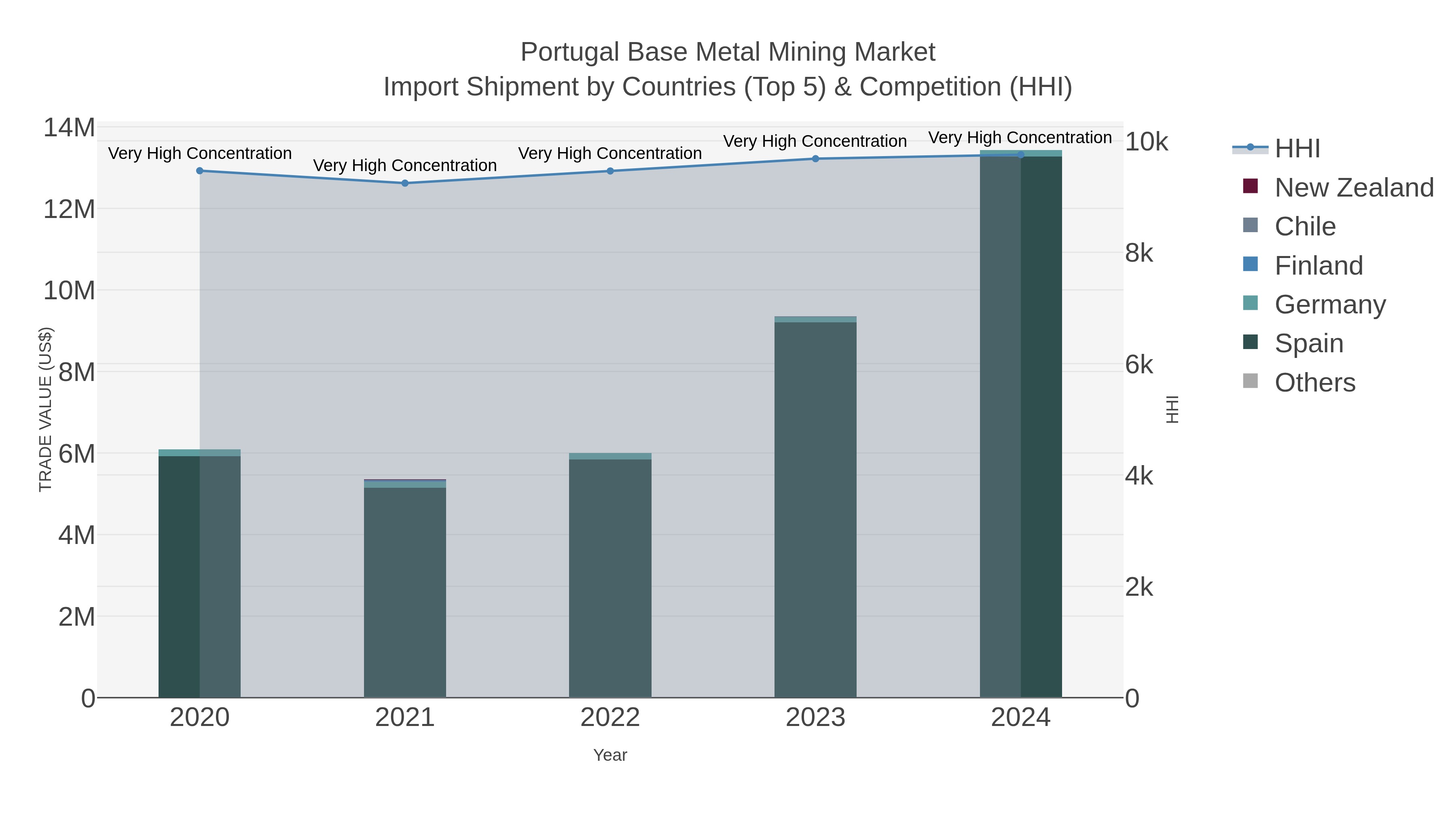Screen dimensions: 1456x819
Task: Select the 2020 HHI data point
Action: (x=199, y=171)
